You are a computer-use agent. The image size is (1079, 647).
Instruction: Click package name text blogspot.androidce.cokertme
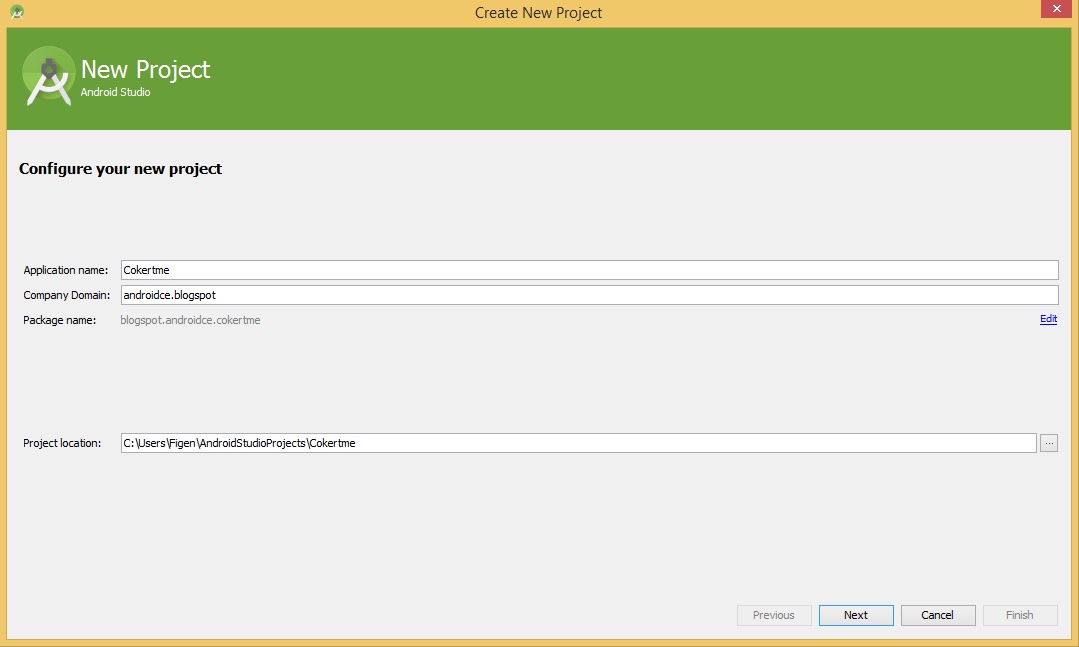point(190,320)
